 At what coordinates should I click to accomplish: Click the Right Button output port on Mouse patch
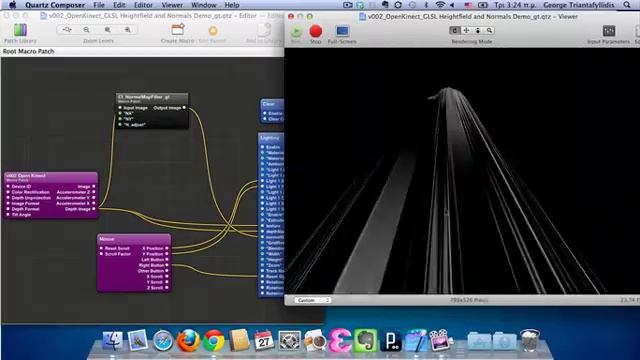(167, 265)
